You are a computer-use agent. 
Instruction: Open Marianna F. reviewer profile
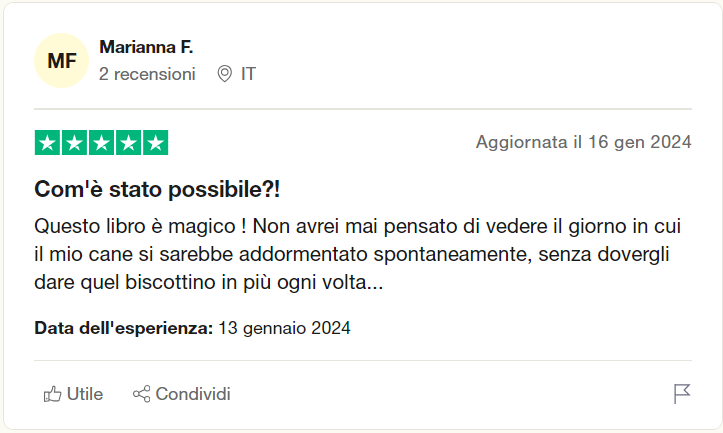point(146,47)
